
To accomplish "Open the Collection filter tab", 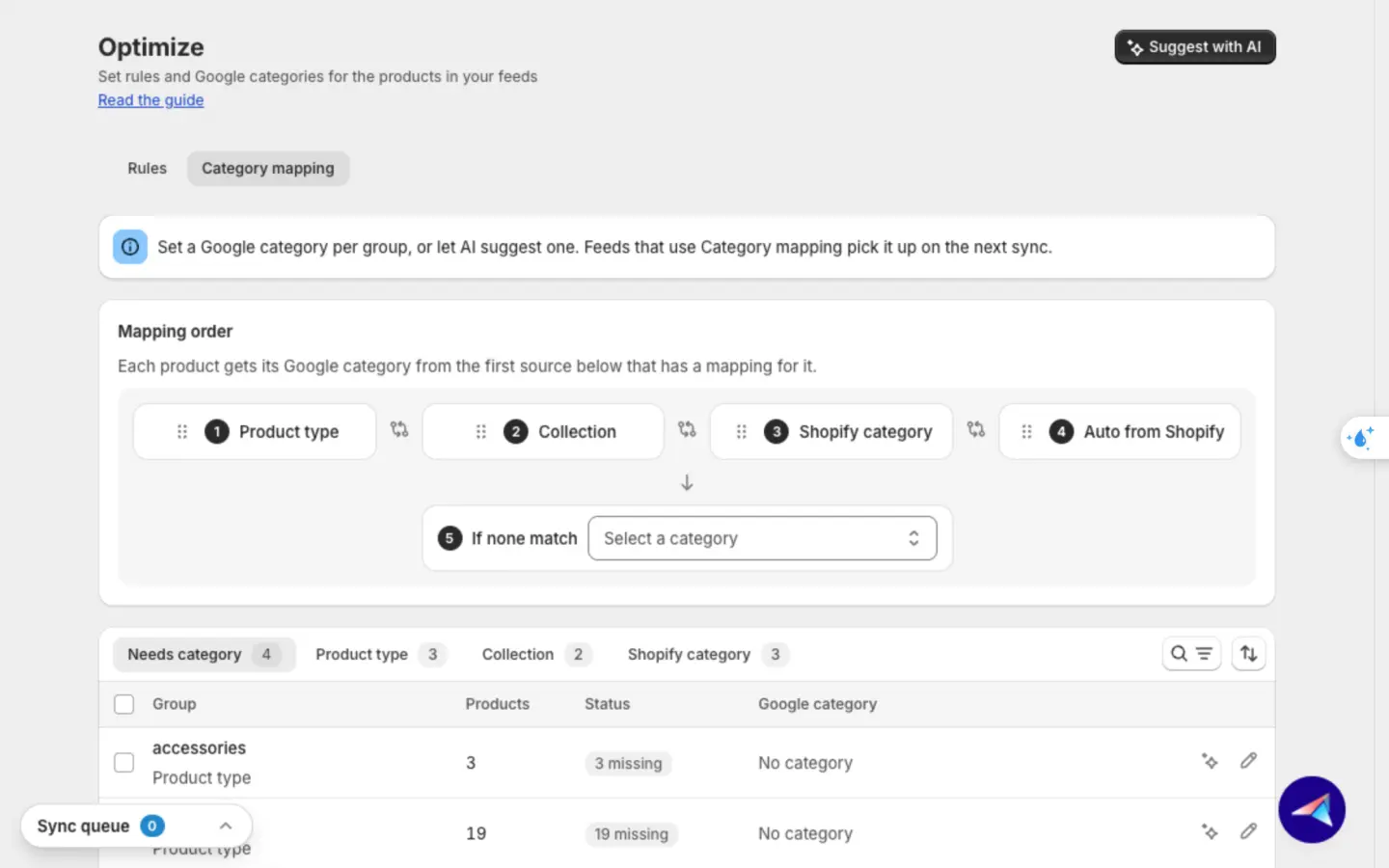I will tap(536, 654).
